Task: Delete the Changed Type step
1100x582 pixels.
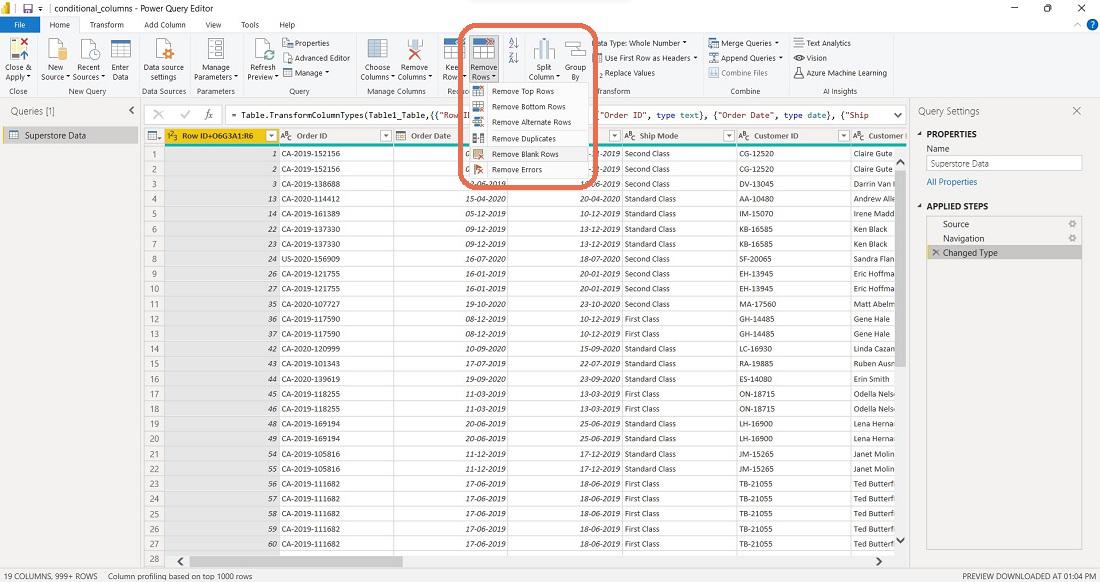Action: [935, 252]
